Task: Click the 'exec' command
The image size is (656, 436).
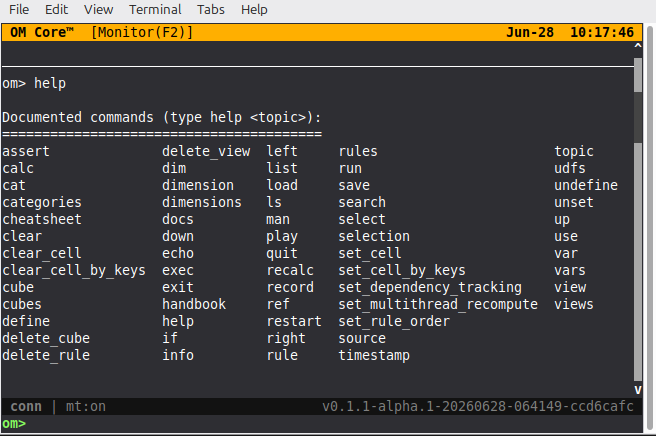Action: [x=178, y=270]
